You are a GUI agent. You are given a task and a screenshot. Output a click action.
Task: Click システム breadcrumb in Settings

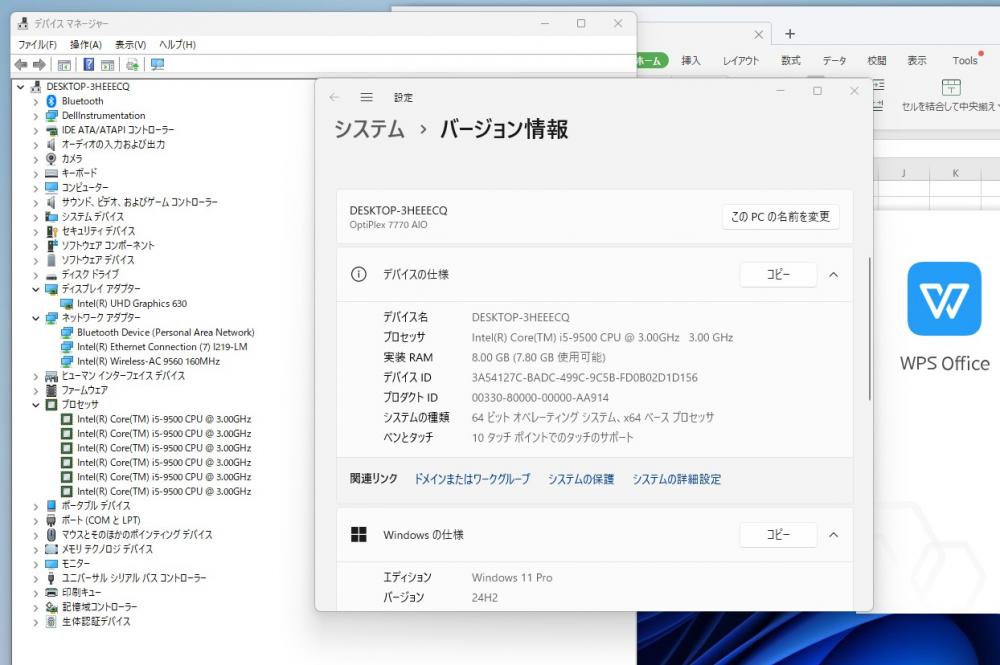[369, 129]
